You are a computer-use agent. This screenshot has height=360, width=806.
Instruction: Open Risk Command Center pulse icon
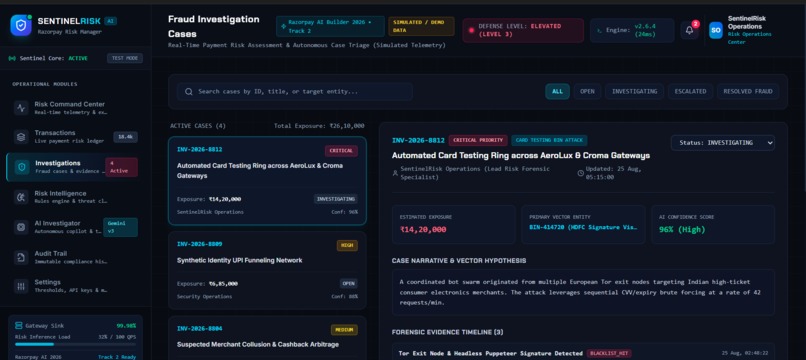[x=21, y=108]
